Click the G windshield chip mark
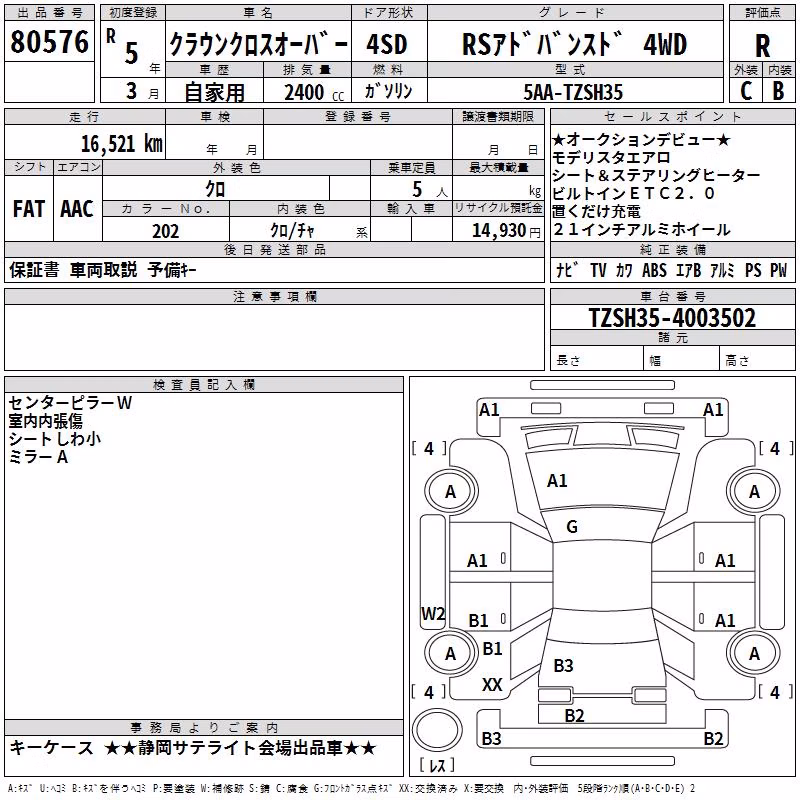800x800 pixels. pyautogui.click(x=572, y=527)
